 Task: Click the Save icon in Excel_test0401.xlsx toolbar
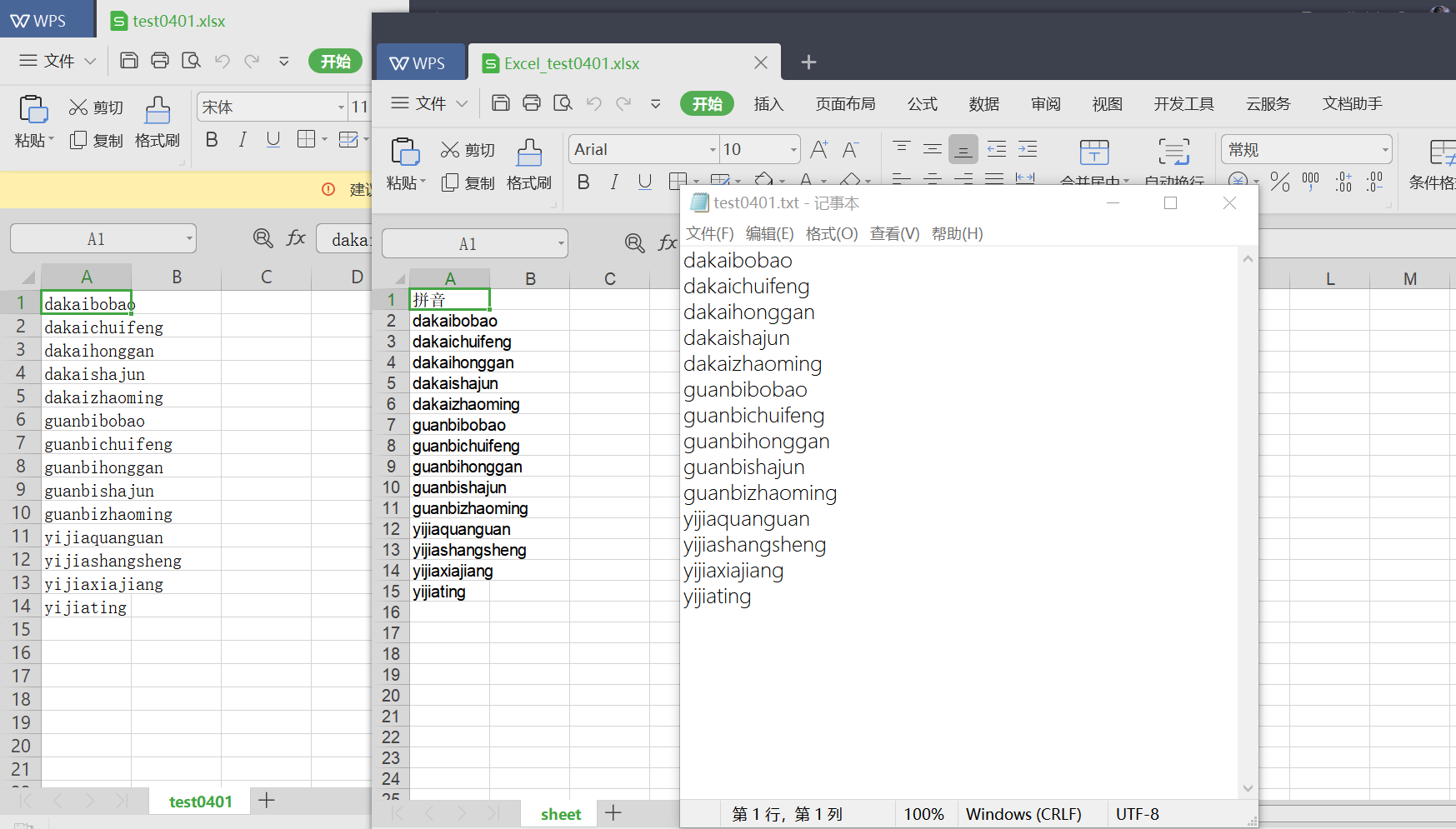point(500,102)
